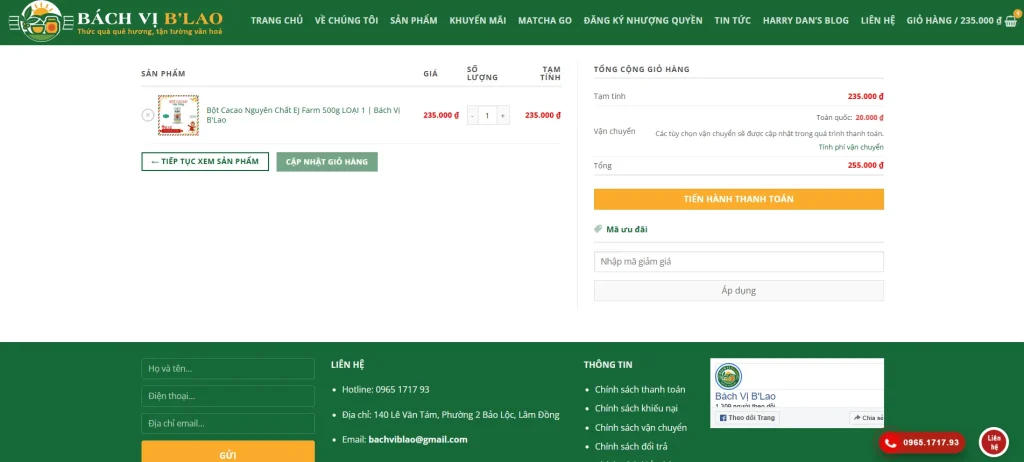The height and width of the screenshot is (462, 1024).
Task: Open the Bột Cacao product thumbnail
Action: pyautogui.click(x=178, y=115)
